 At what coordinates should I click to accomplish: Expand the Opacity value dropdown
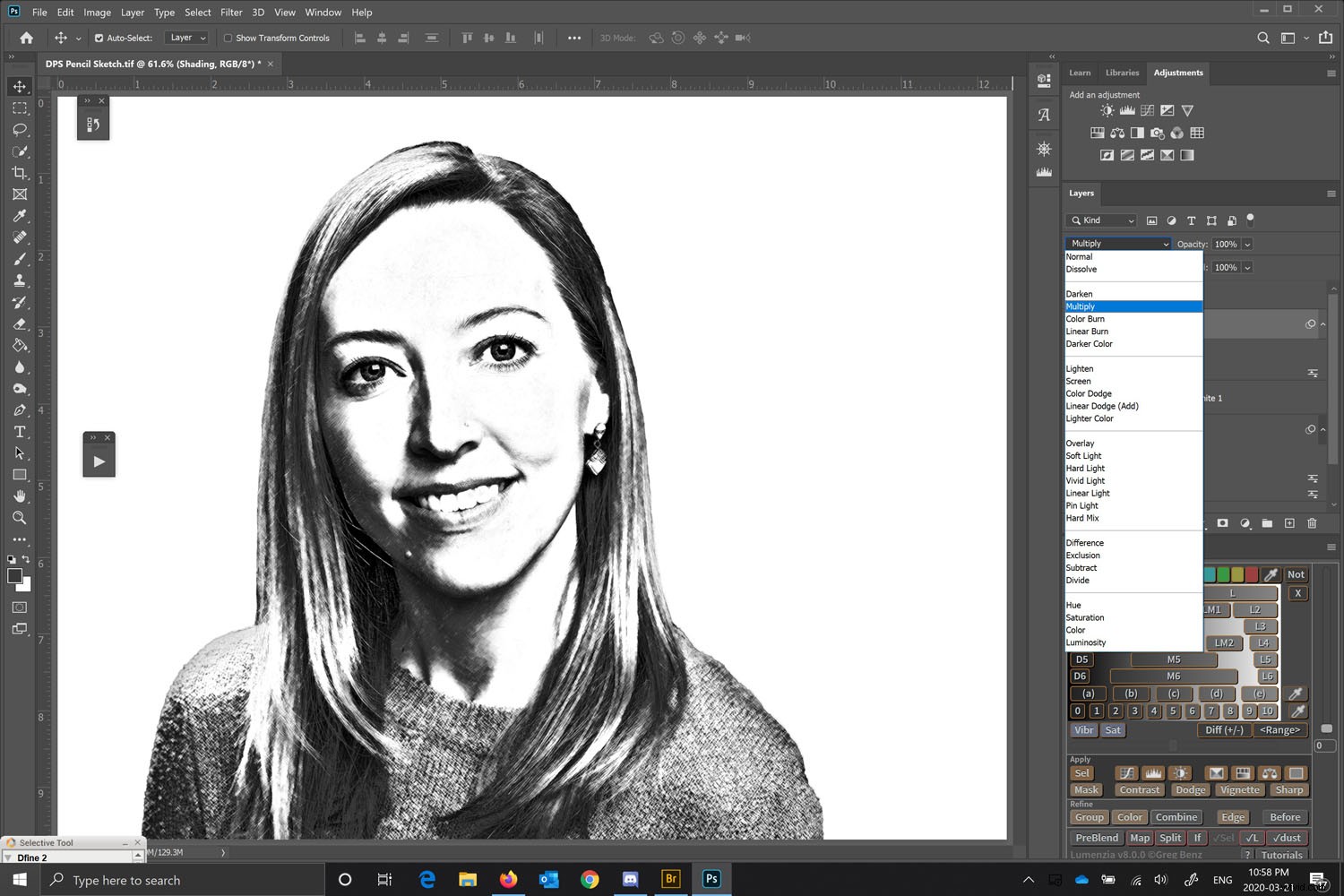pyautogui.click(x=1247, y=244)
